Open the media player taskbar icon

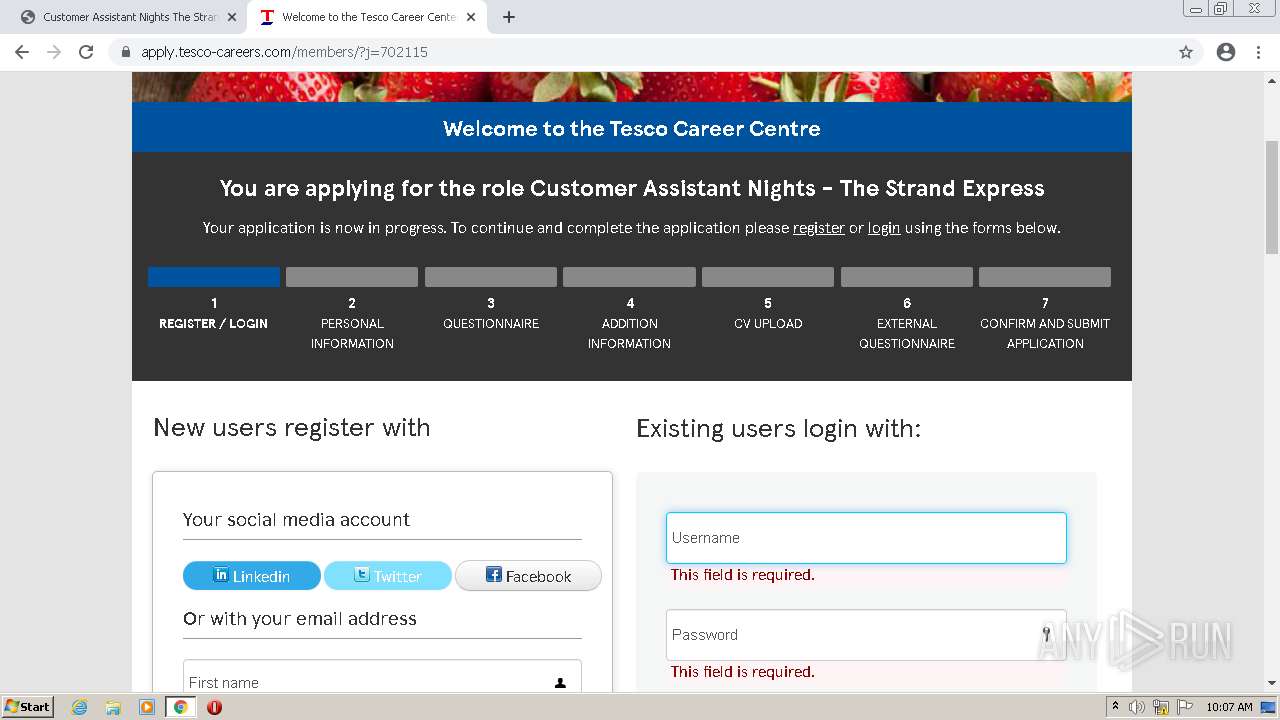click(147, 707)
